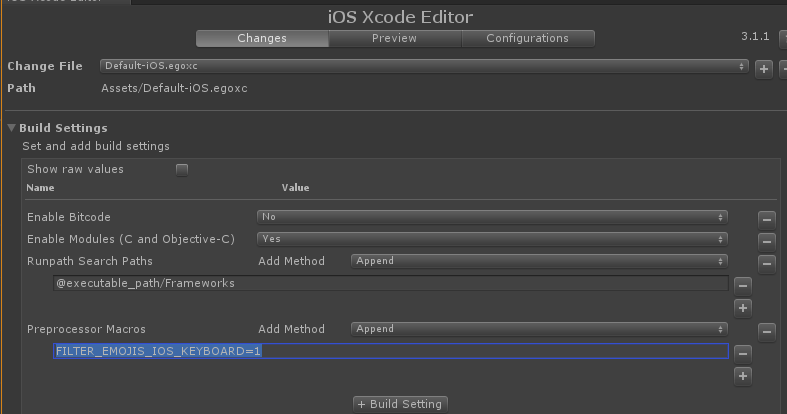Click the + Build Setting button
The width and height of the screenshot is (787, 414).
coord(400,404)
